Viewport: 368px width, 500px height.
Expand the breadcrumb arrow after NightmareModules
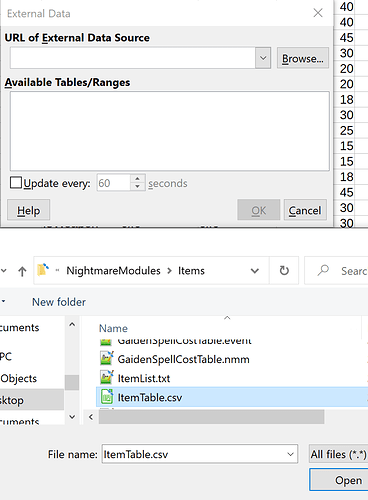click(x=169, y=271)
